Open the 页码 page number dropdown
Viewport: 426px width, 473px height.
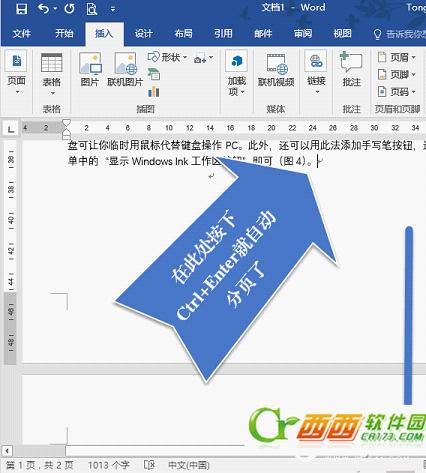tap(397, 91)
